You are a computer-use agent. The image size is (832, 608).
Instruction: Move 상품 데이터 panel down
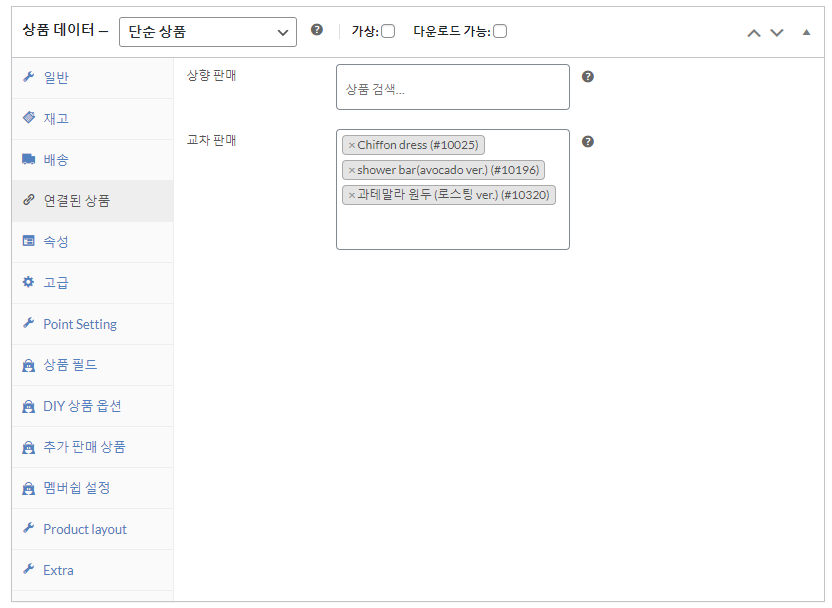coord(777,32)
